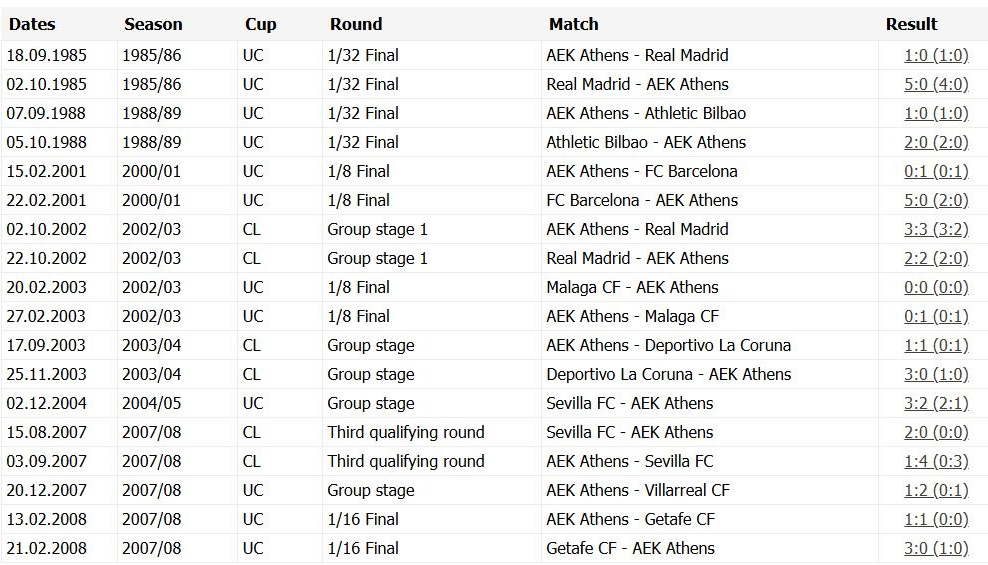Open the 3:2 (2:1) Sevilla result link

[935, 403]
